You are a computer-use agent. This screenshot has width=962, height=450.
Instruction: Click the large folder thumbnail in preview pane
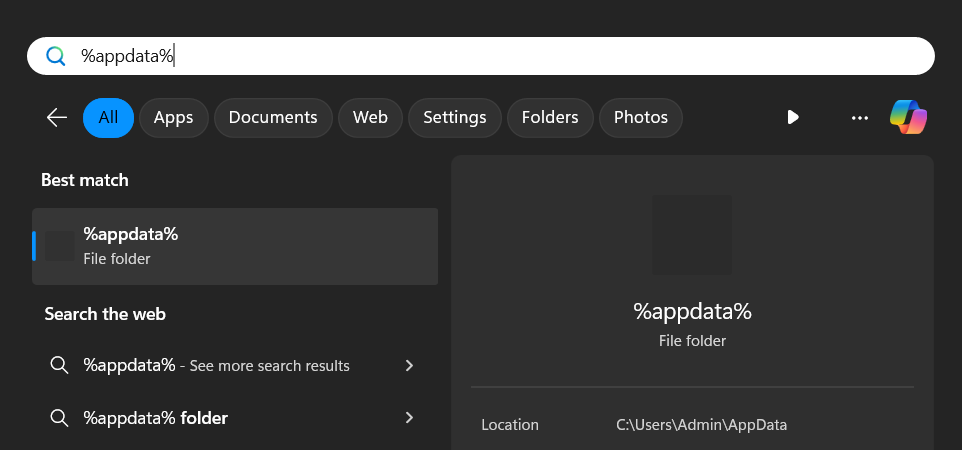(x=691, y=235)
